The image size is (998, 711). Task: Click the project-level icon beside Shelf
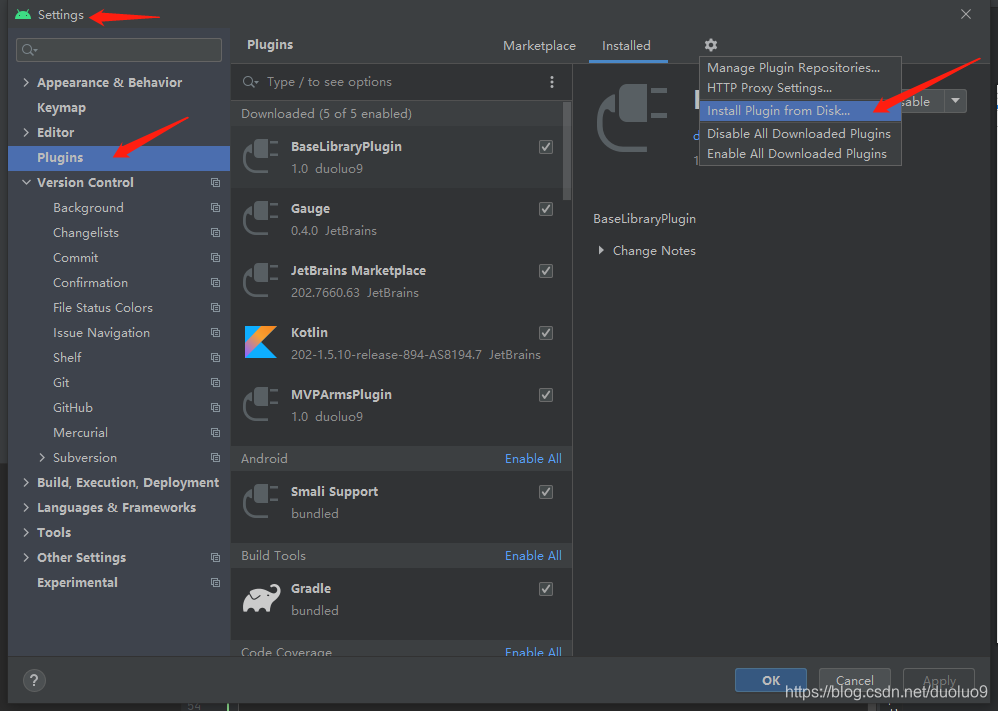[216, 358]
